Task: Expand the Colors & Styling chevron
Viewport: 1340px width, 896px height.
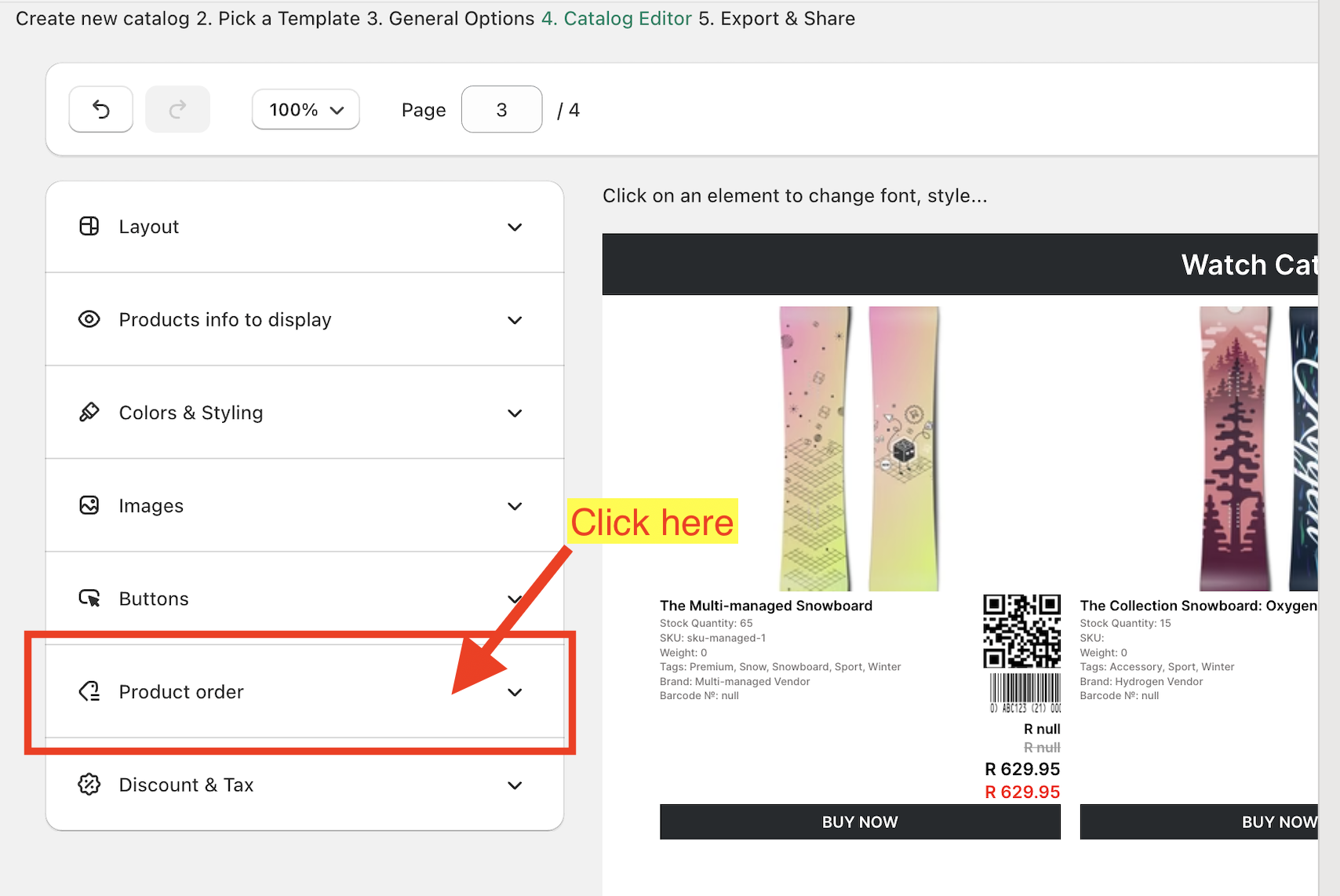Action: (515, 413)
